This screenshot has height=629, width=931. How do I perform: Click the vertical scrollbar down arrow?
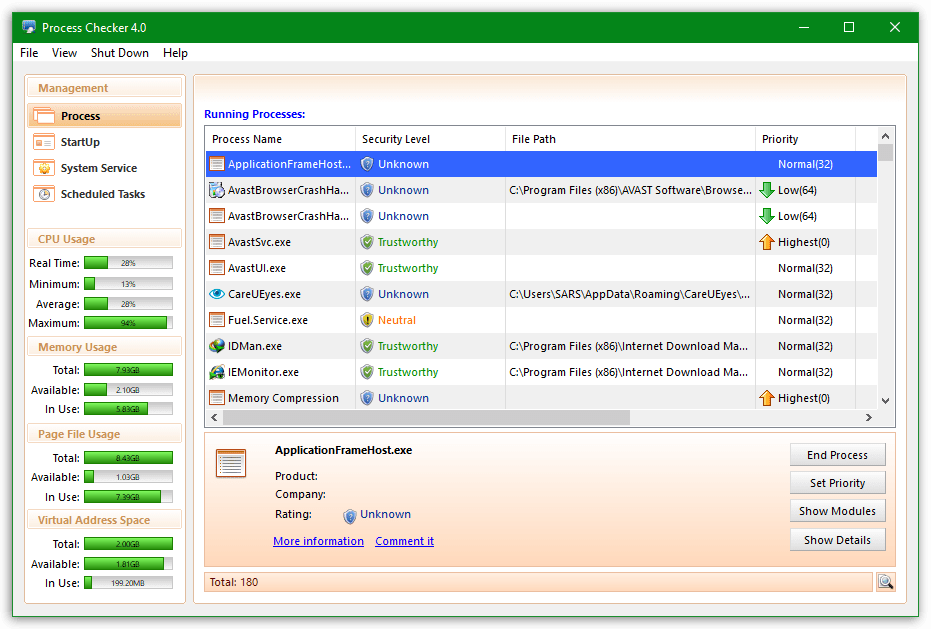click(885, 400)
